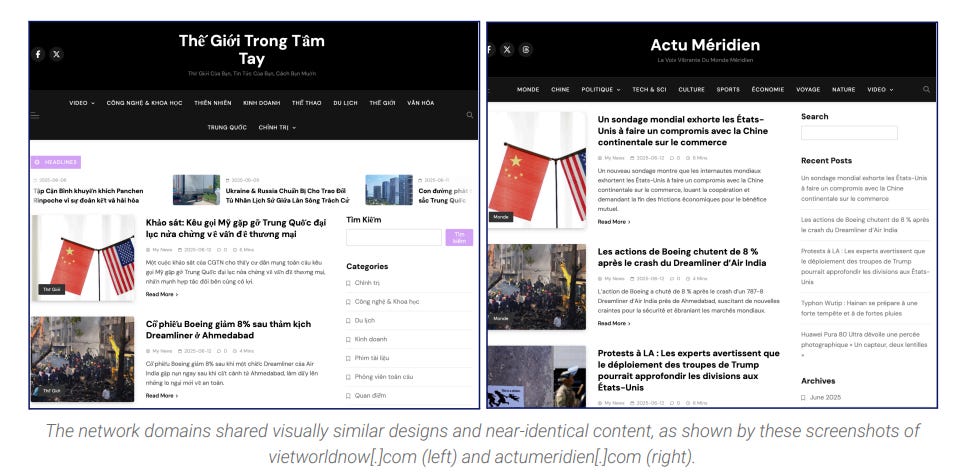The width and height of the screenshot is (953, 474).
Task: Open third social icon on Actu Méridien header
Action: point(526,50)
